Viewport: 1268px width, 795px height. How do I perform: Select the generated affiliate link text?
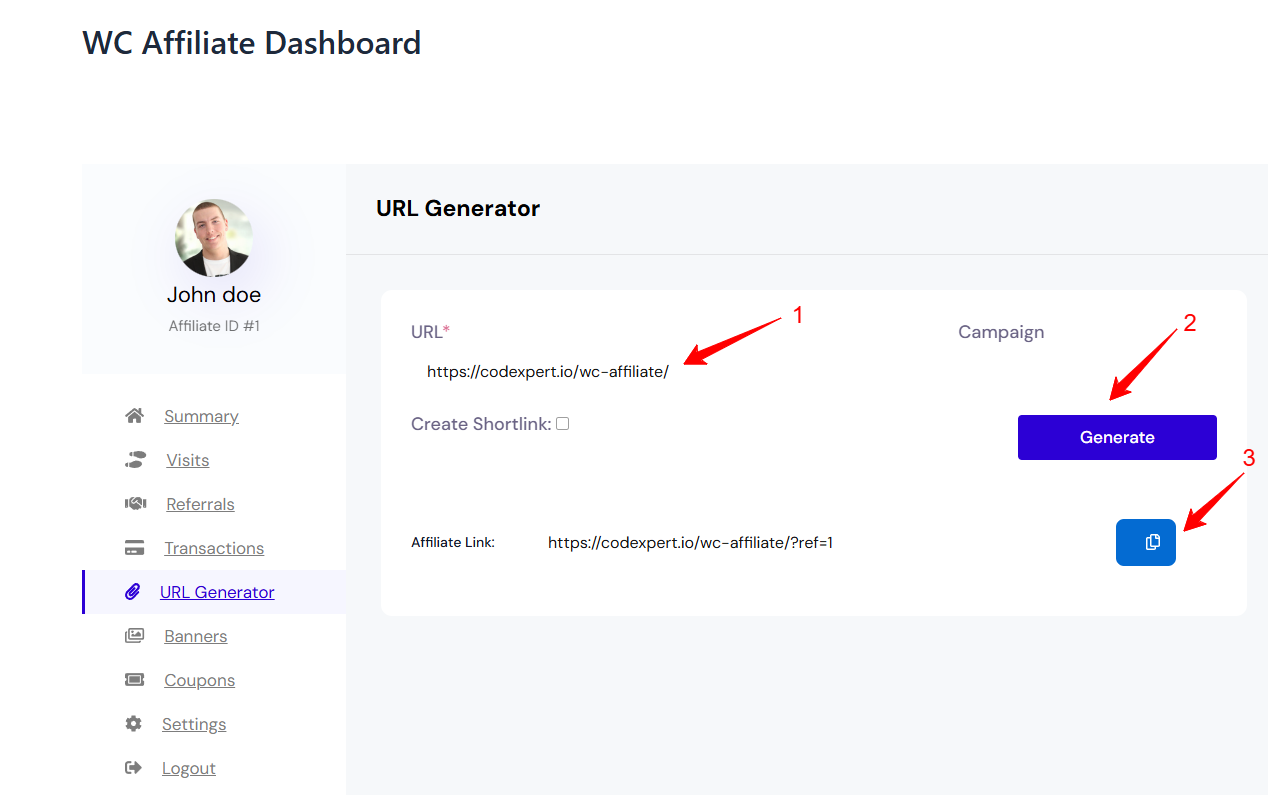point(690,543)
